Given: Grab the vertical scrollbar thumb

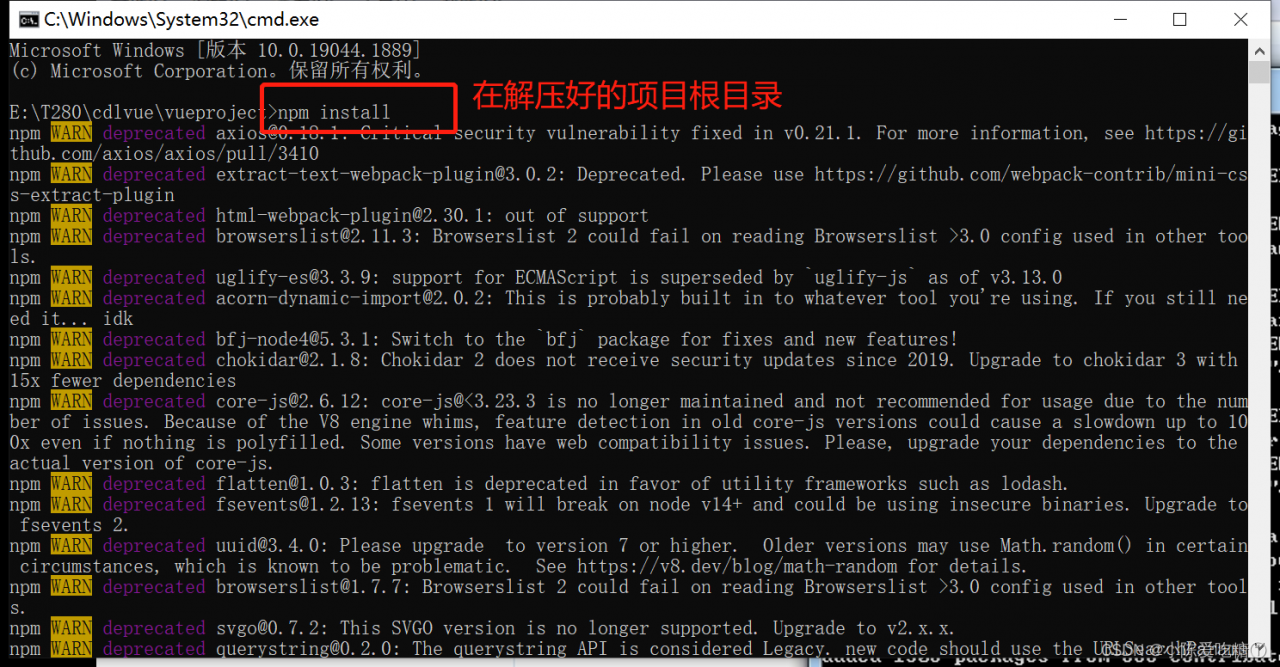Looking at the screenshot, I should pos(1258,72).
